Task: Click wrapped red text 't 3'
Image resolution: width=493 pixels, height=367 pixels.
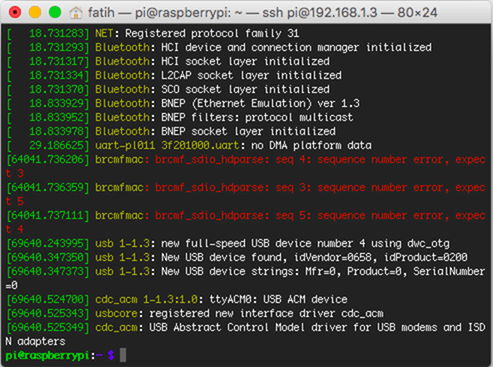Action: click(14, 173)
